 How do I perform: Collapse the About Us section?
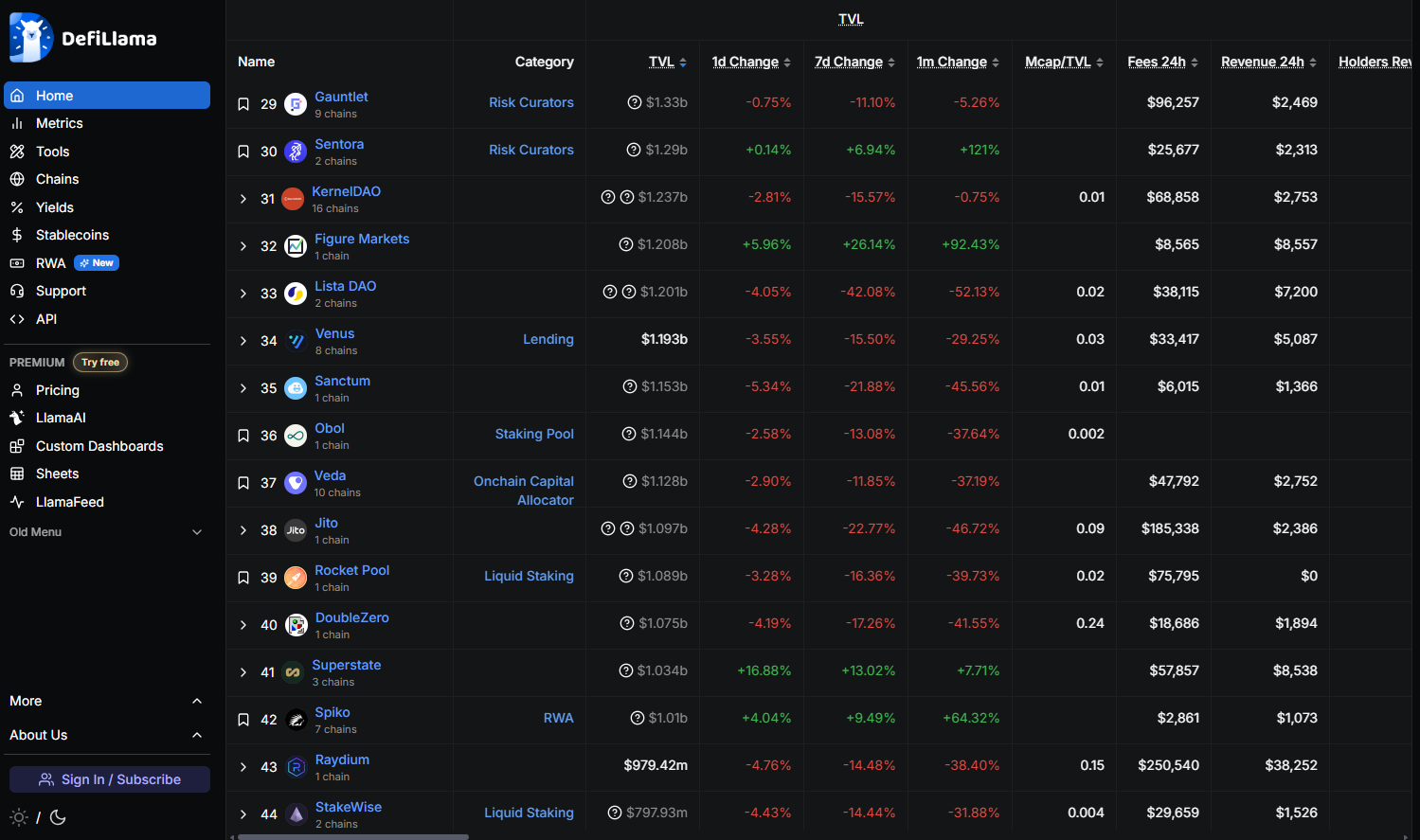click(197, 735)
